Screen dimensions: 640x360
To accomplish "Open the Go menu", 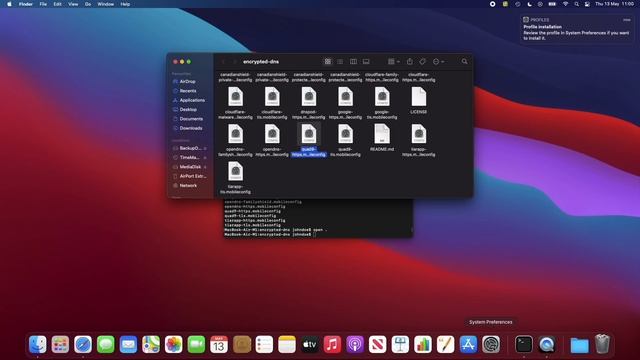I will pos(88,4).
